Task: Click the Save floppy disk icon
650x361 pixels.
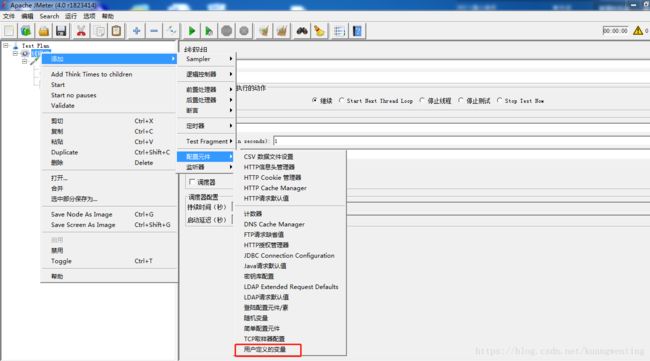Action: coord(61,31)
